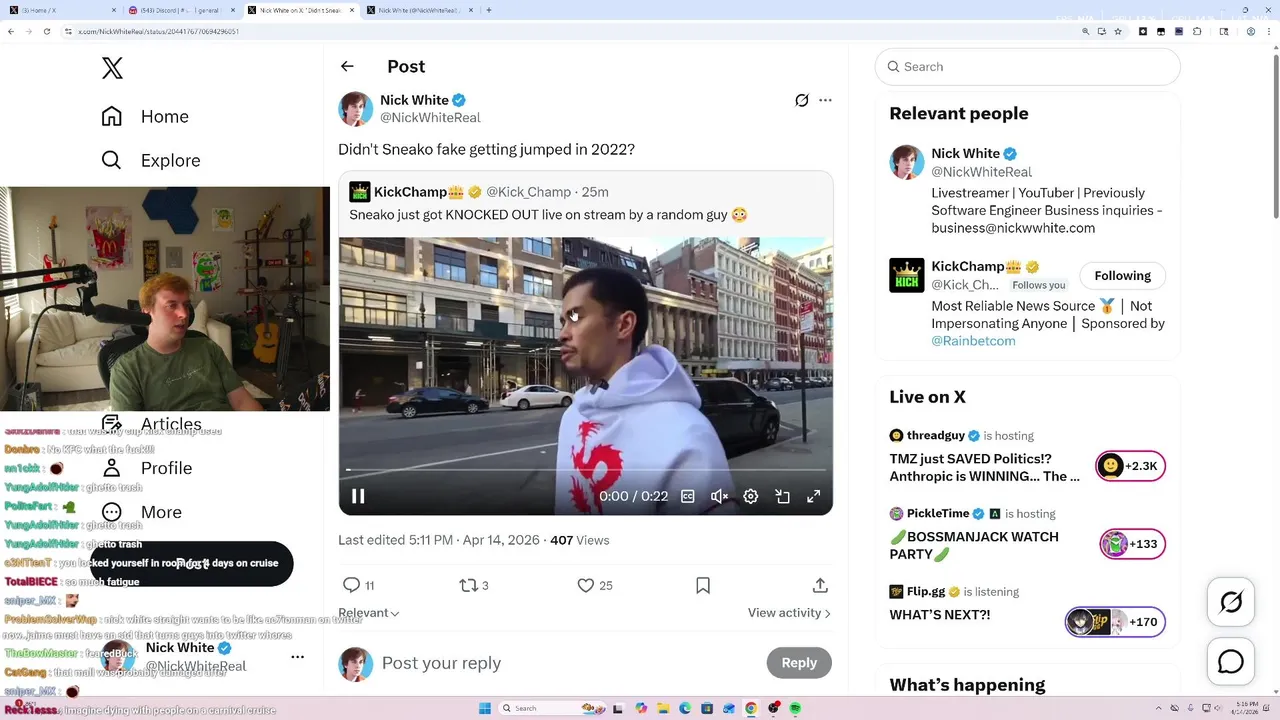1280x720 pixels.
Task: Open Home in the X sidebar
Action: (x=145, y=116)
